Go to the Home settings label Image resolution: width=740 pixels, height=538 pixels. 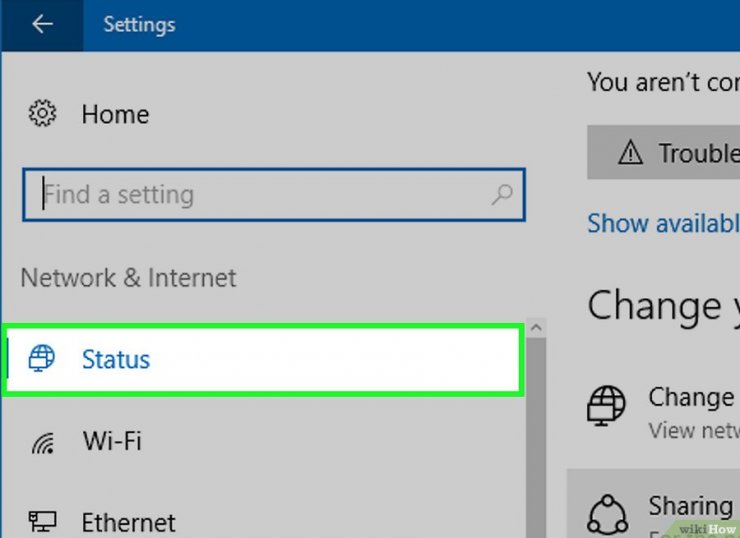(115, 114)
